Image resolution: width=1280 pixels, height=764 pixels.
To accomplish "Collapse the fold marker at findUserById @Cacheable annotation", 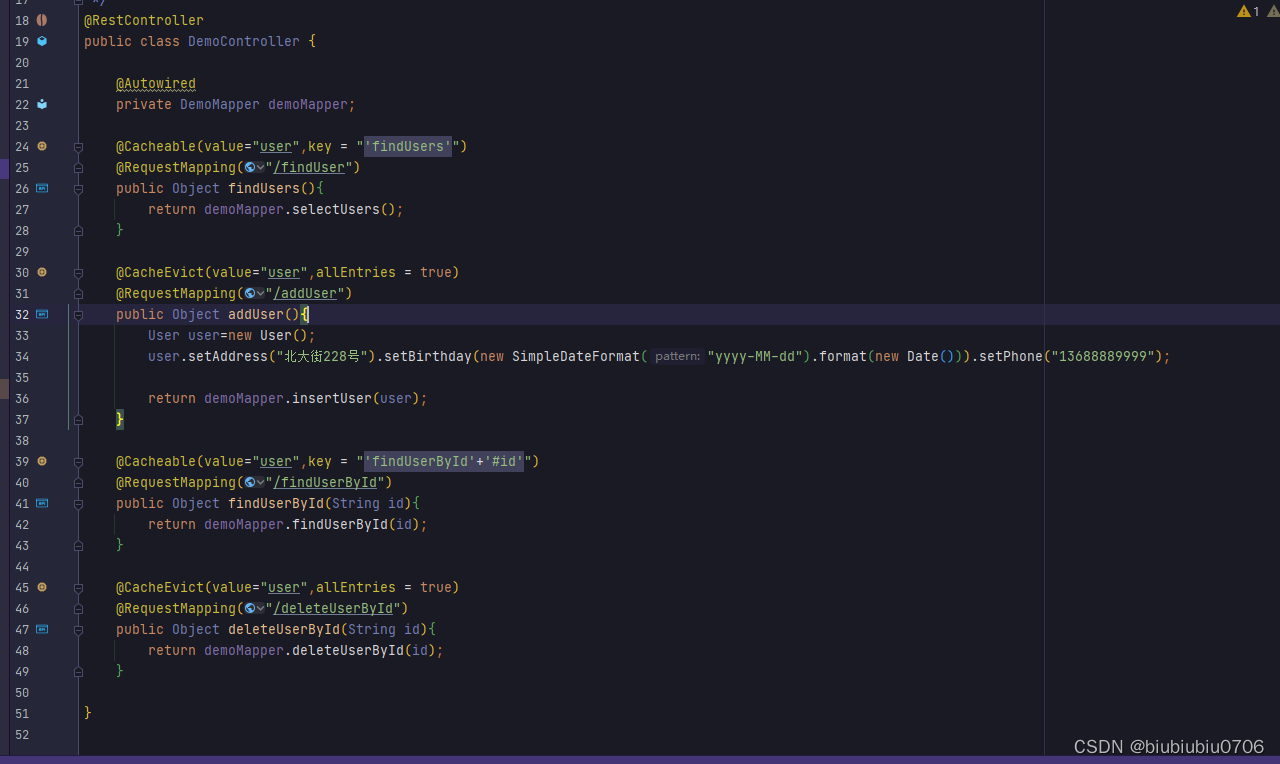I will click(x=78, y=461).
